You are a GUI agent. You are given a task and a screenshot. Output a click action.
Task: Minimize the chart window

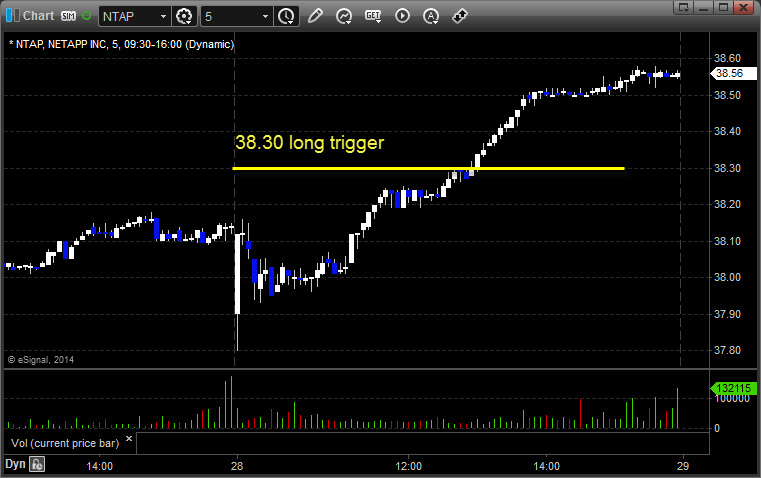coord(704,7)
